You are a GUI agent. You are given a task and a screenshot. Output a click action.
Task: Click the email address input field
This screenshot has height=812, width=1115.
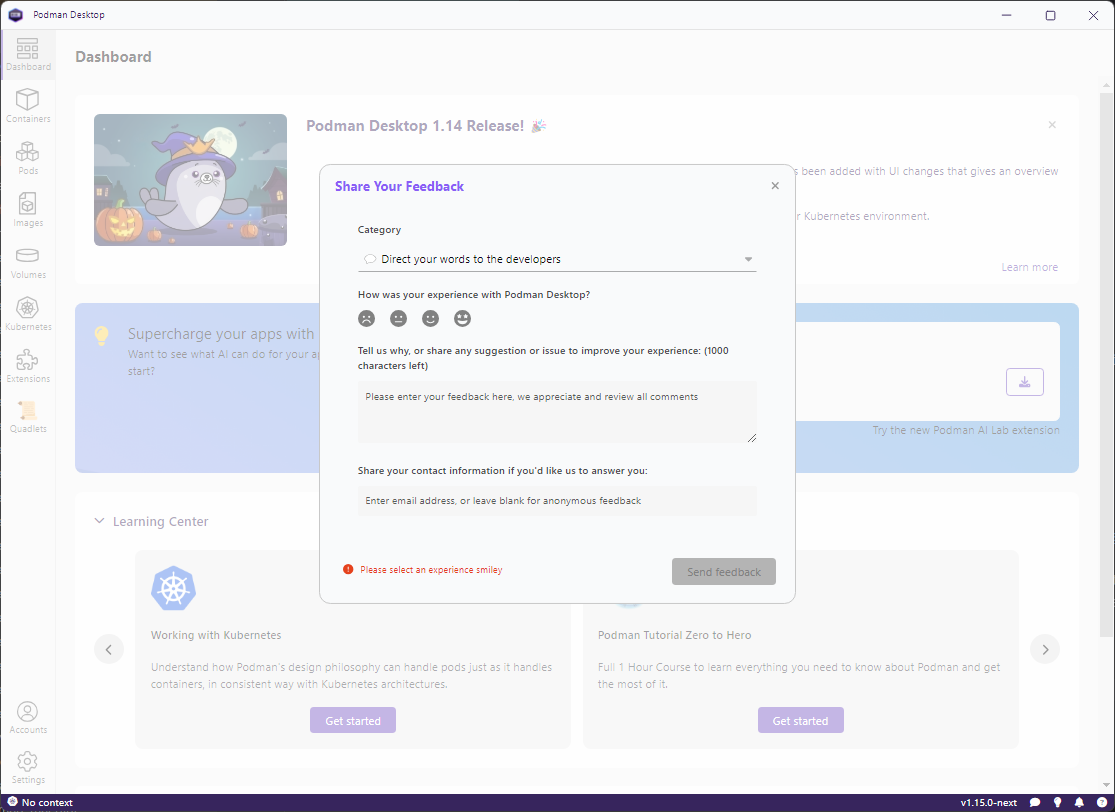pos(557,500)
